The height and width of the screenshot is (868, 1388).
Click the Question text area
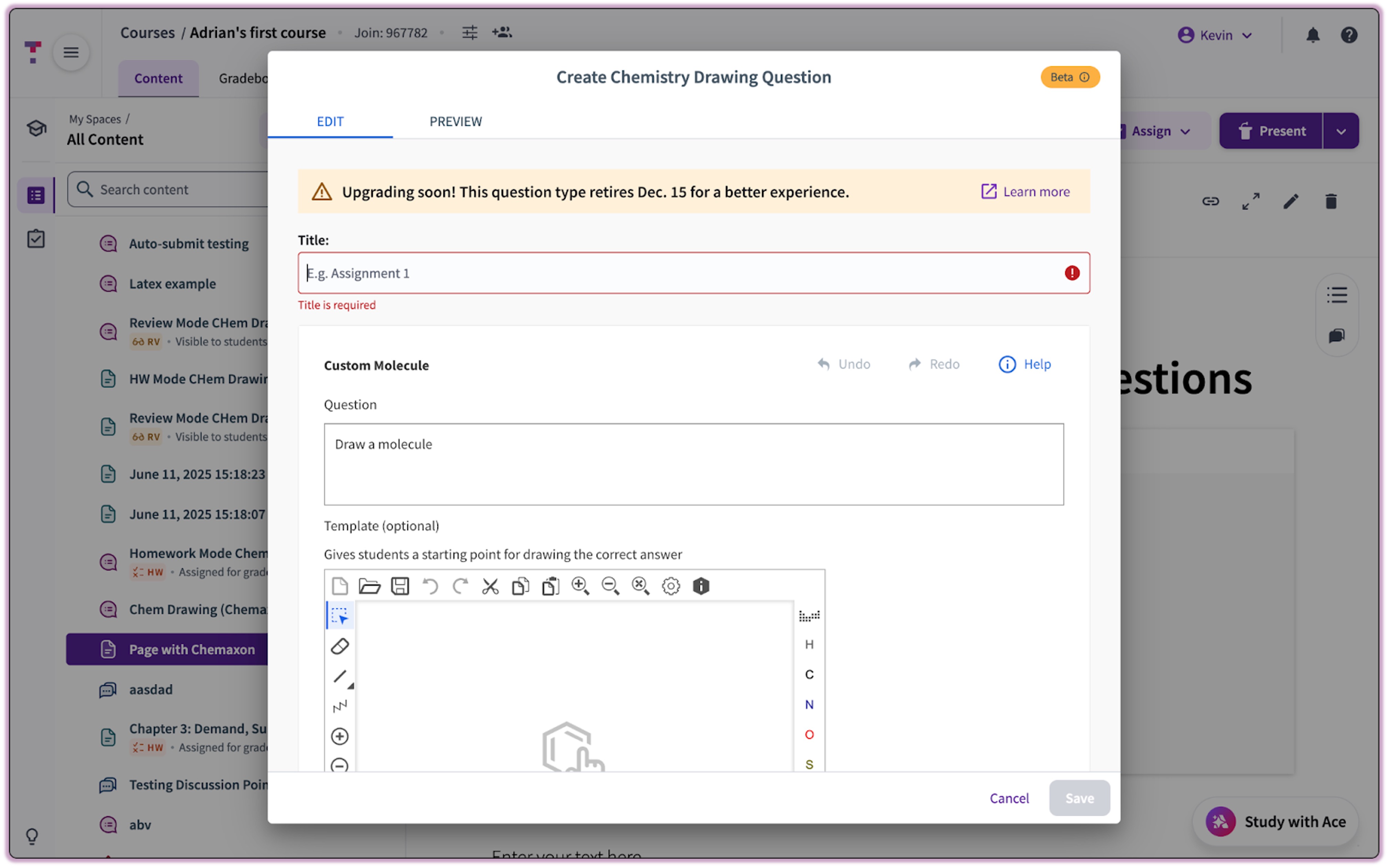(x=693, y=464)
